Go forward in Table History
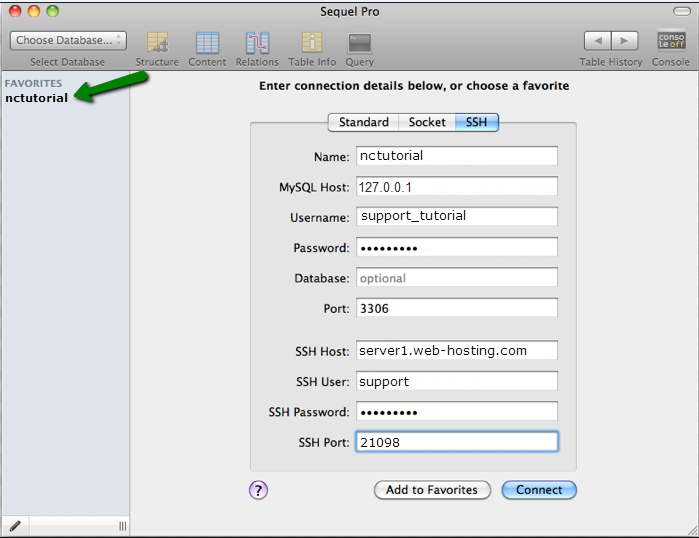 point(625,41)
